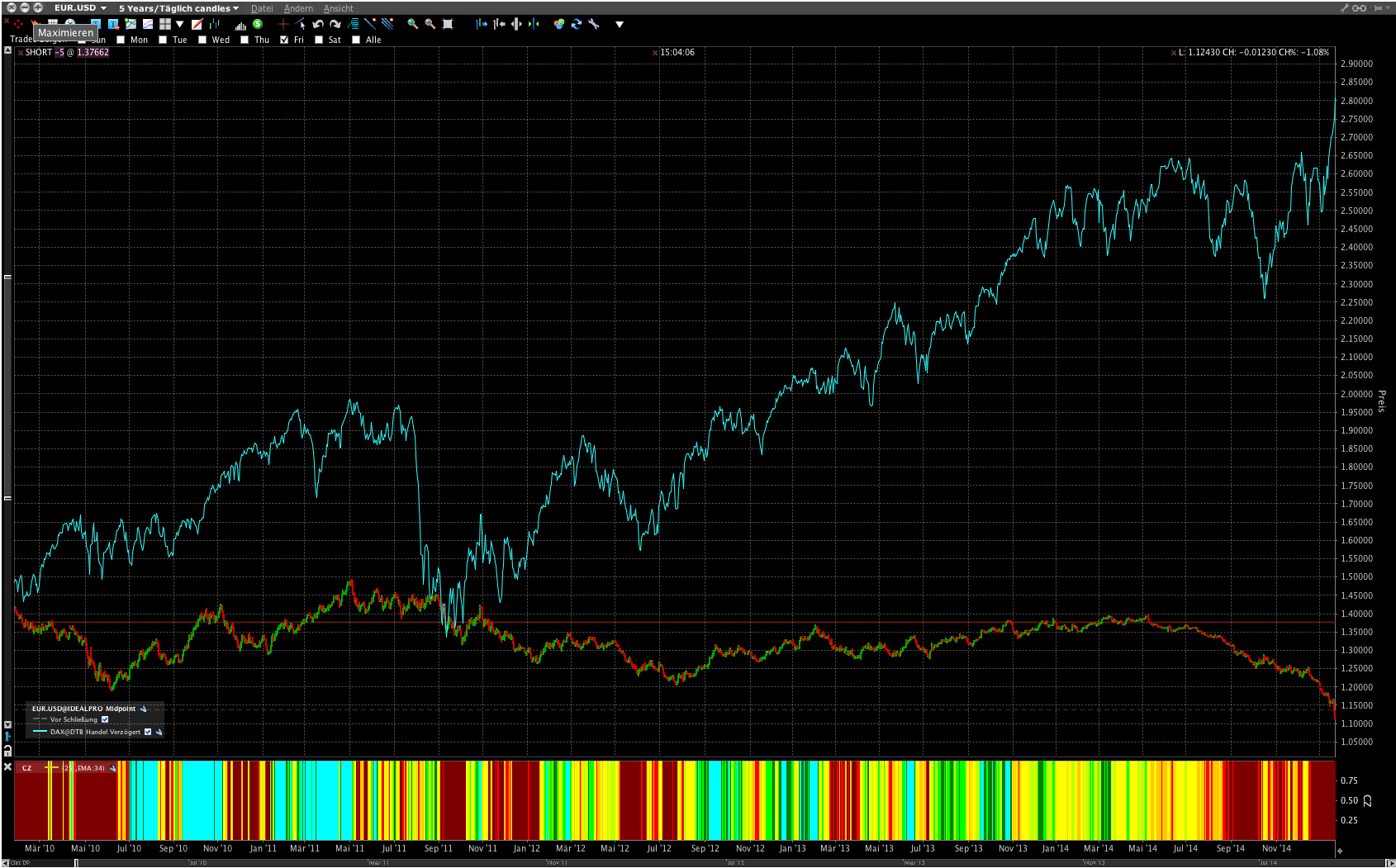The width and height of the screenshot is (1396, 868).
Task: Select the zoom-out magnifier tool
Action: [x=429, y=24]
